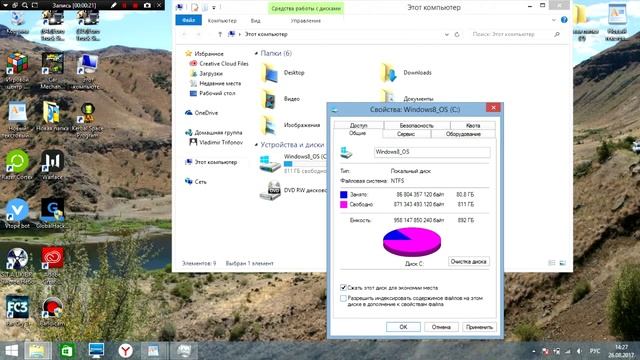Screen dimensions: 640x360
Task: Select the DVD RW drive icon
Action: 270,190
